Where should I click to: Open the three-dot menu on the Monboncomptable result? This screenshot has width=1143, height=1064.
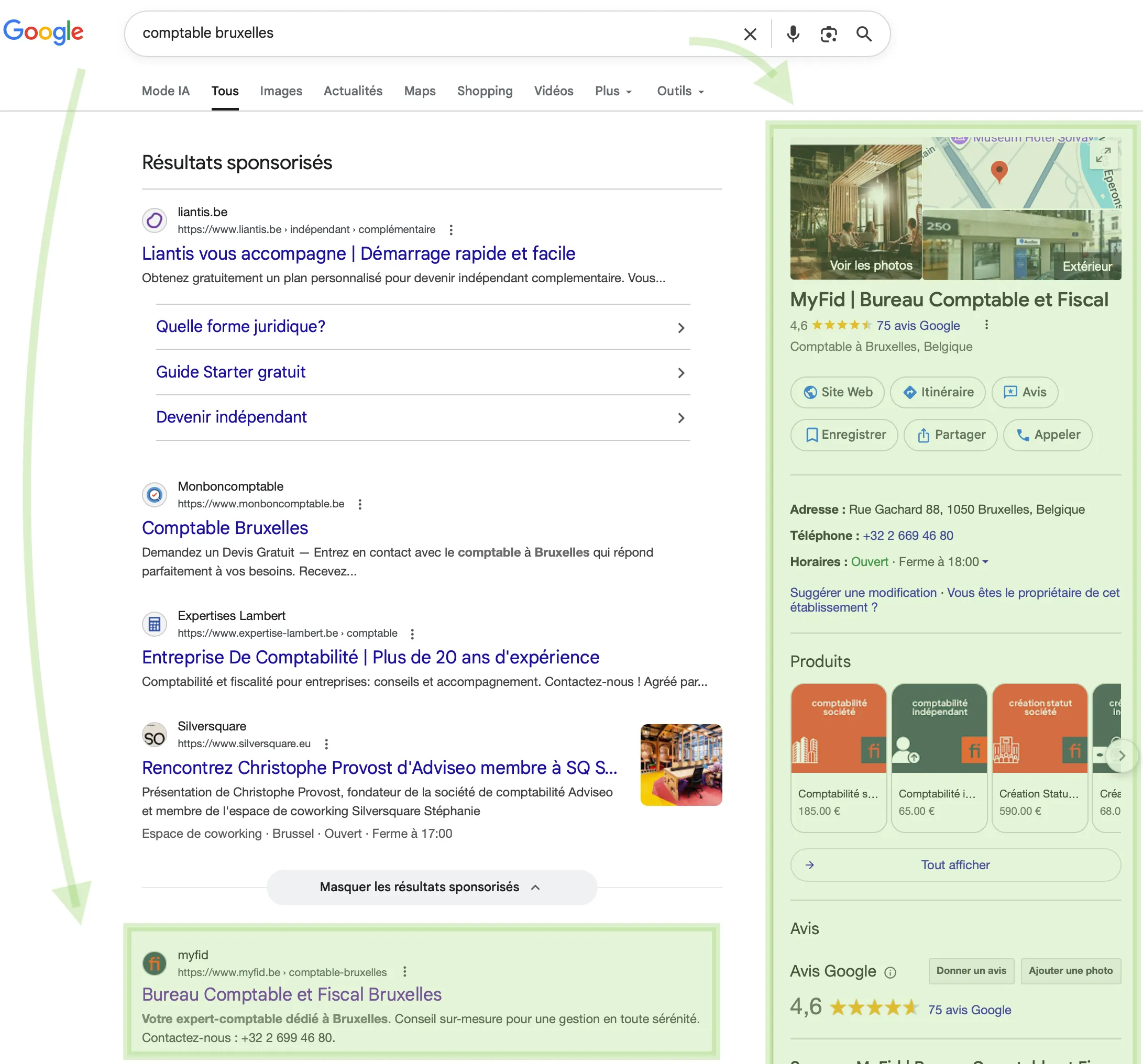360,504
